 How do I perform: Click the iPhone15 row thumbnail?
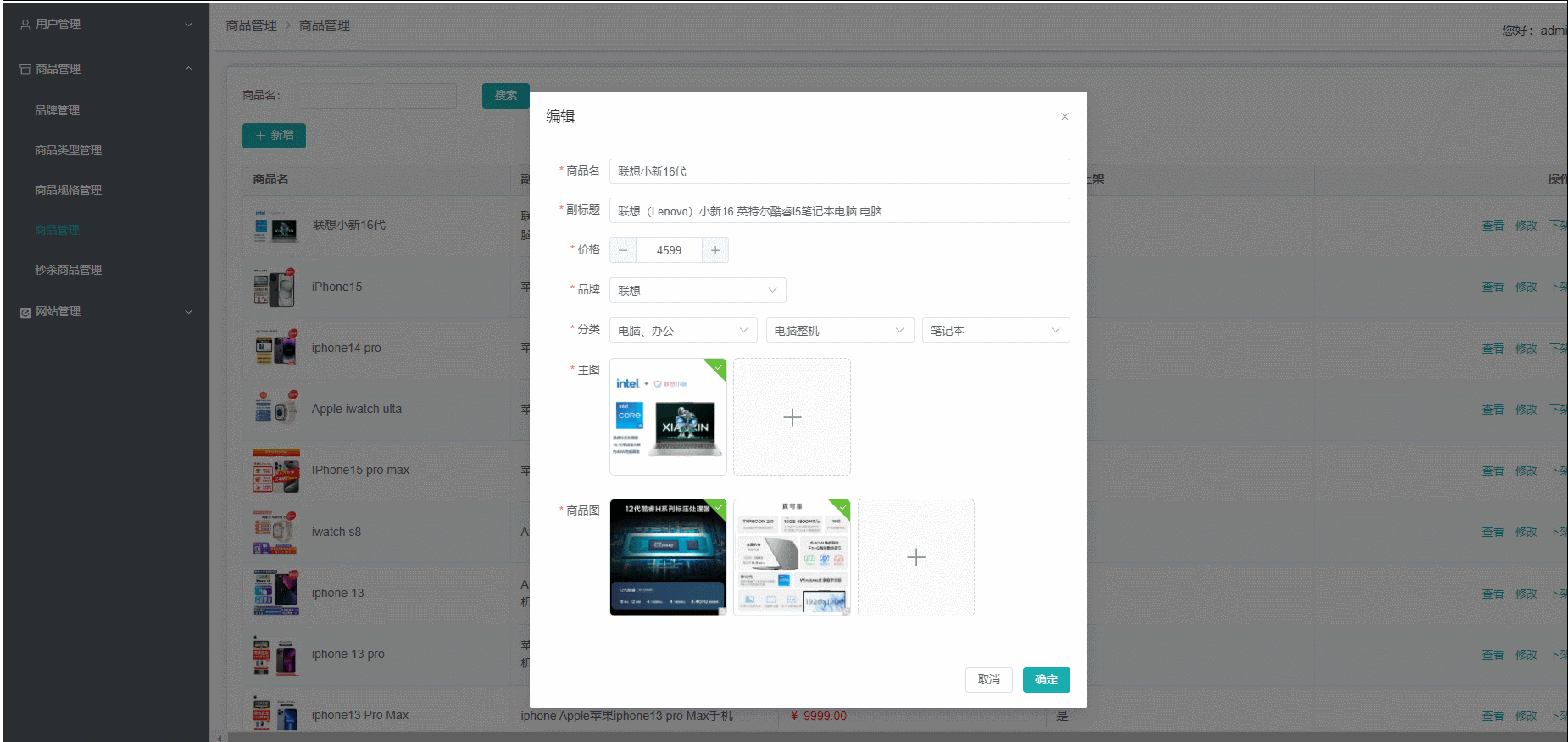point(275,287)
